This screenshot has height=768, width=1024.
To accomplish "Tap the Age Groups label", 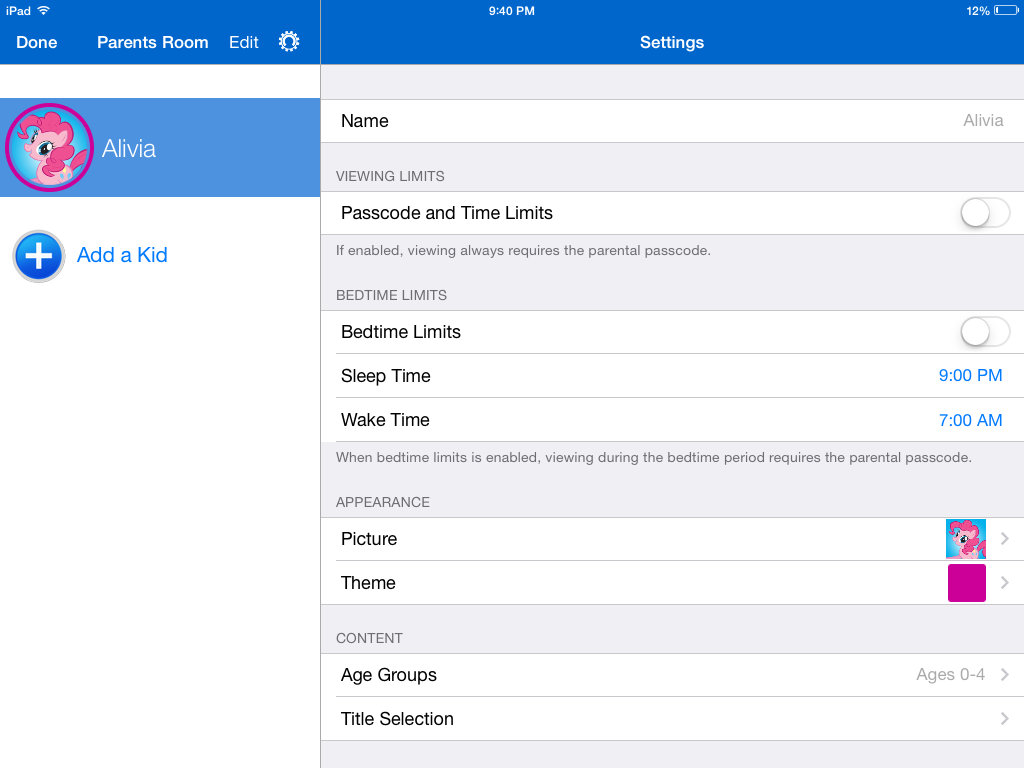I will tap(389, 675).
